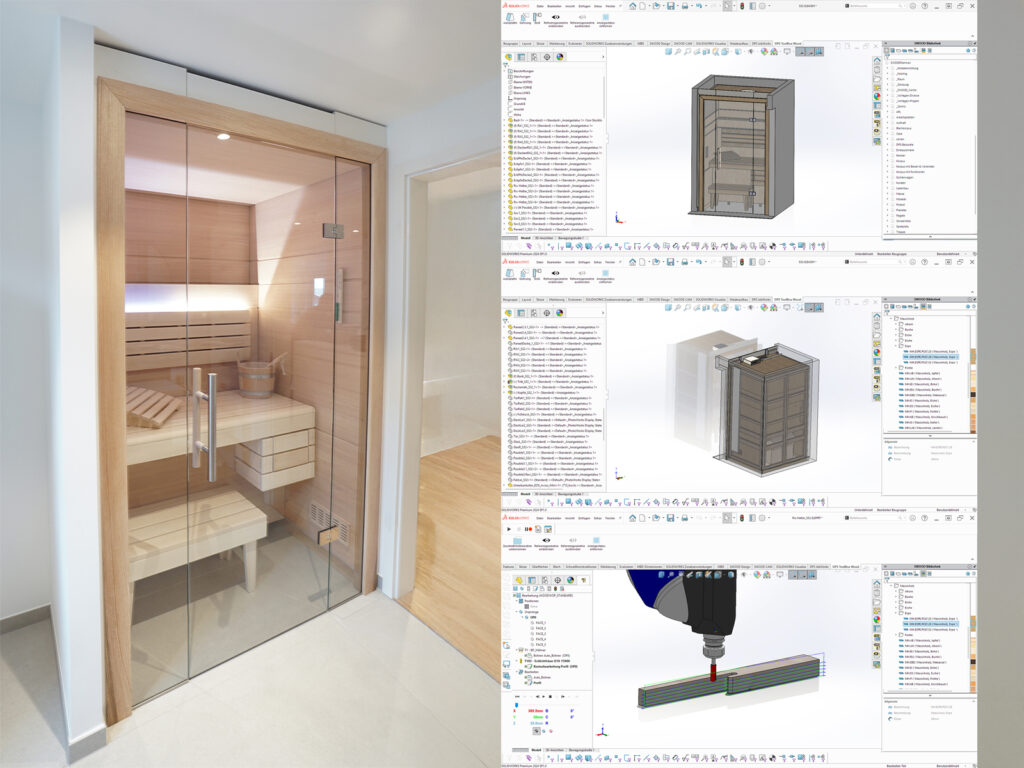Click Edit Appearance color ball in top view toolbar
The image size is (1024, 768).
point(764,52)
